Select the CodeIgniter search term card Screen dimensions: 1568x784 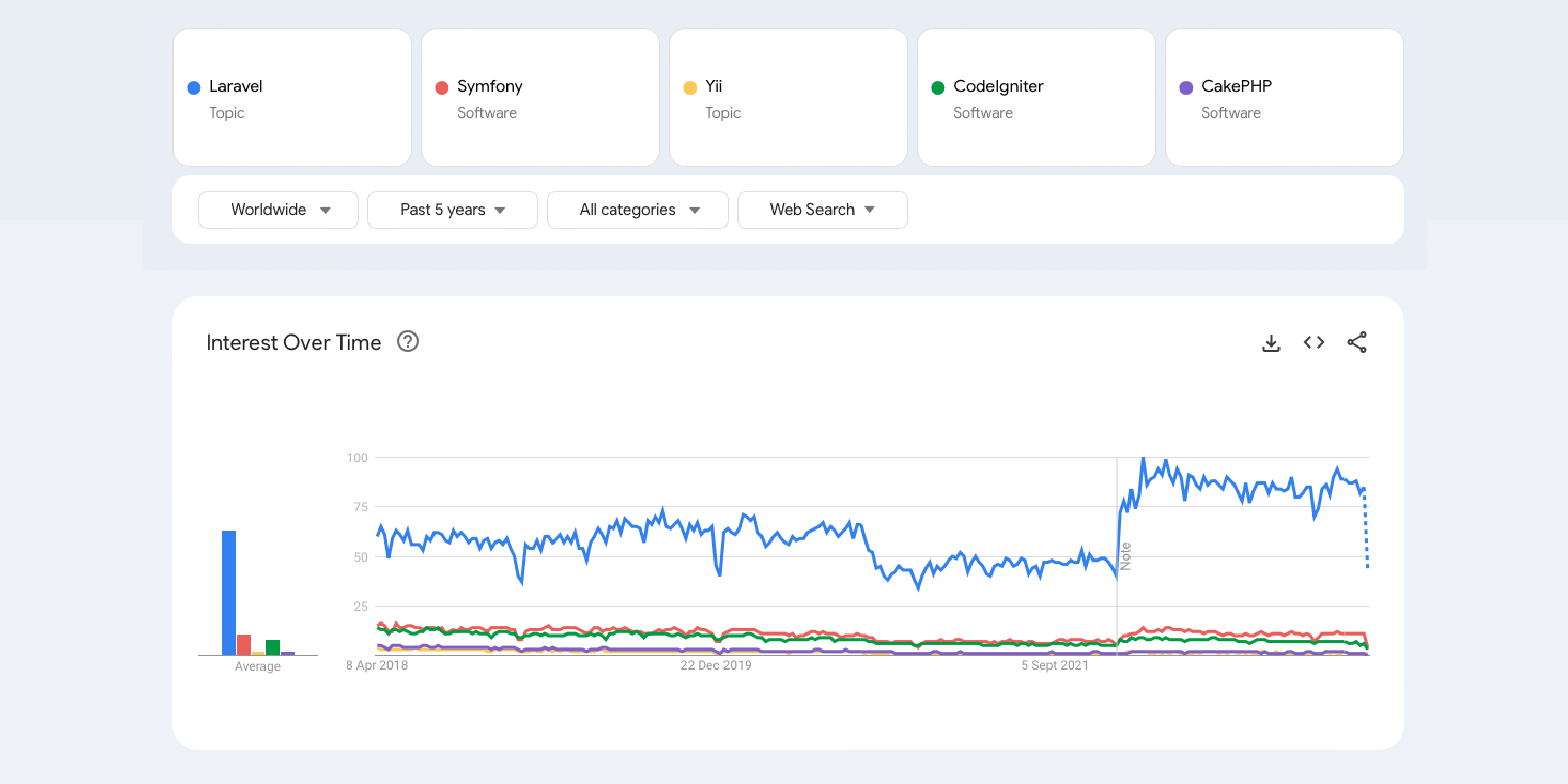click(1036, 97)
